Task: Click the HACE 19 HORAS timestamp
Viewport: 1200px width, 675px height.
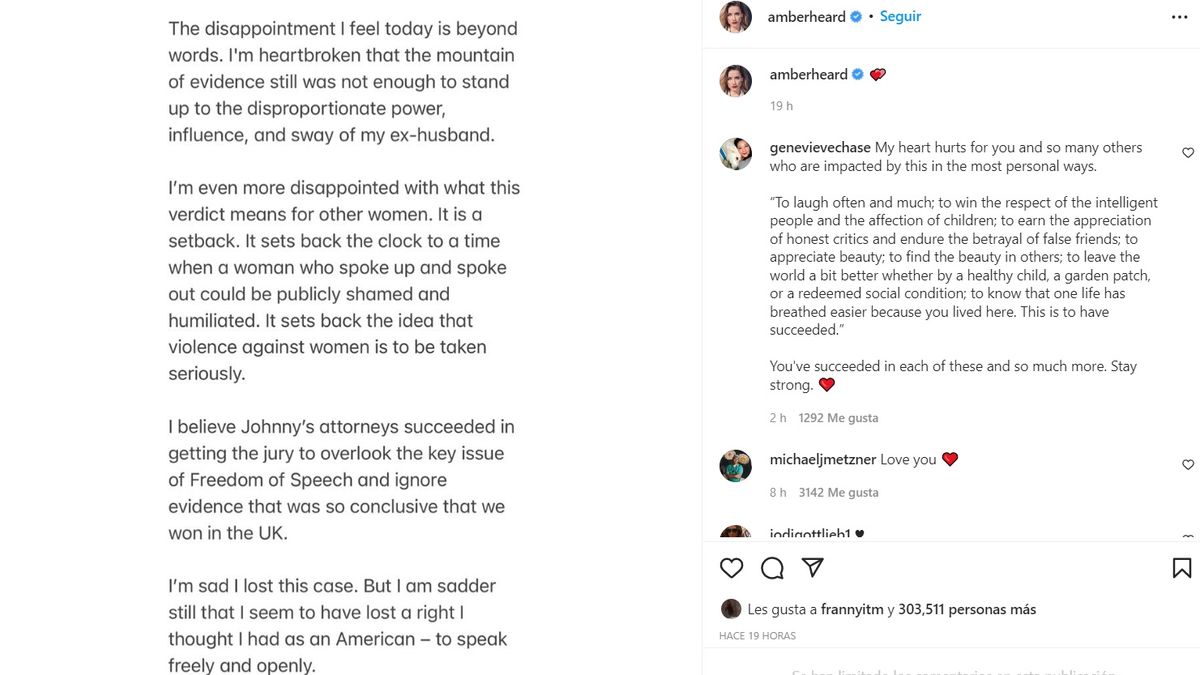Action: click(x=757, y=636)
